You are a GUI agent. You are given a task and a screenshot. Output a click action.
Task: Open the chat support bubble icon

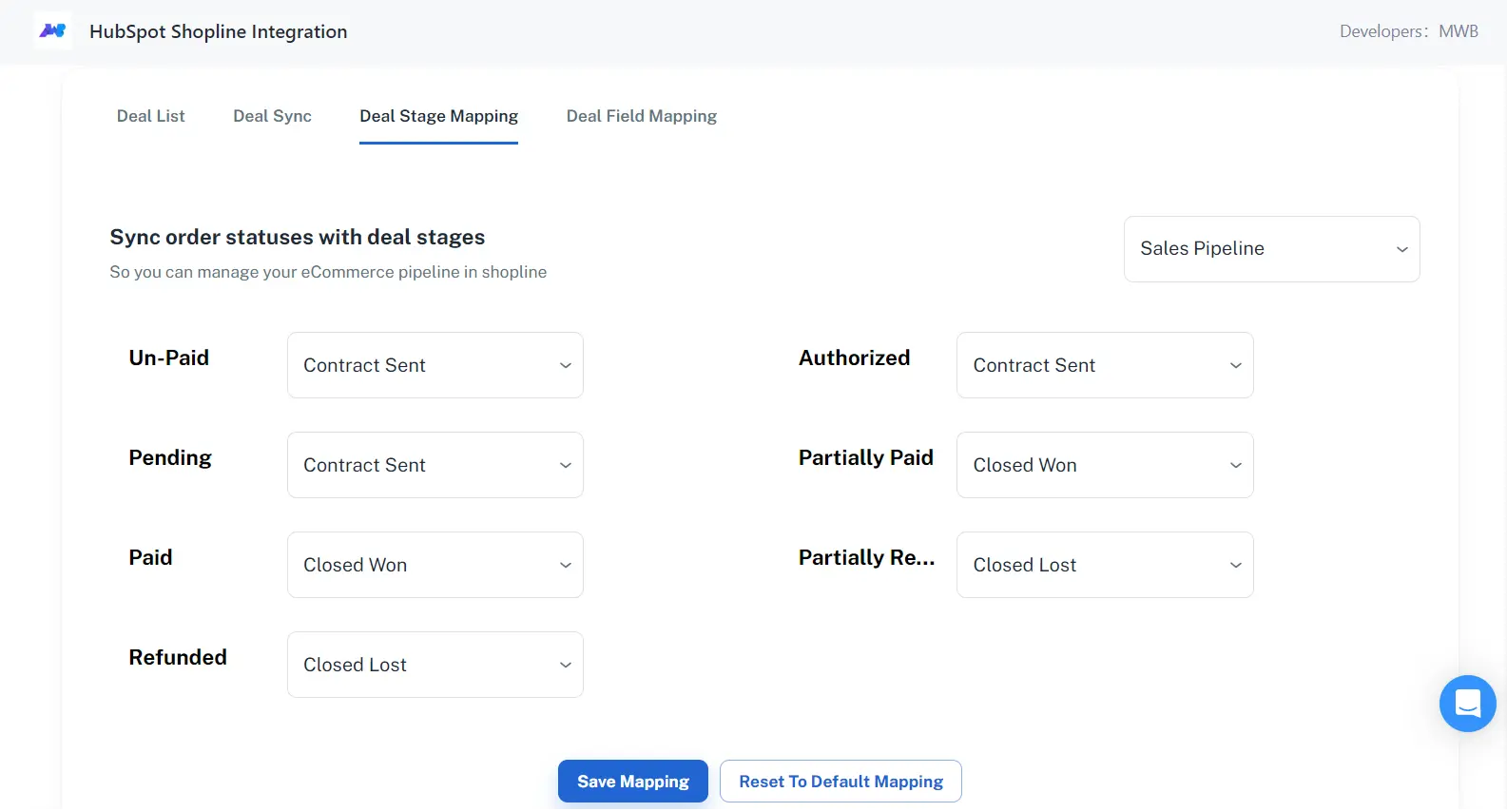1467,704
